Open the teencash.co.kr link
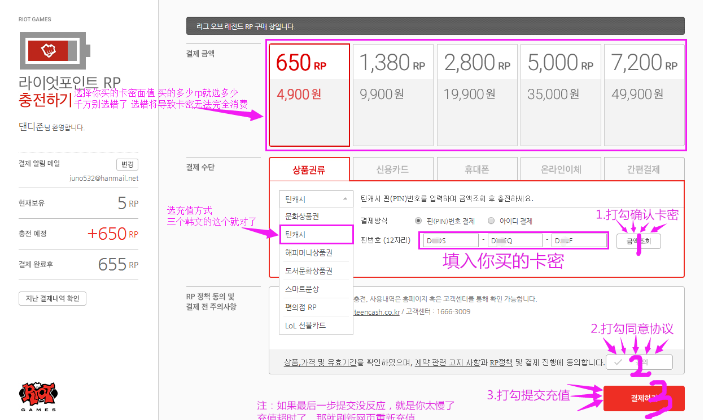This screenshot has width=703, height=420. click(x=376, y=312)
